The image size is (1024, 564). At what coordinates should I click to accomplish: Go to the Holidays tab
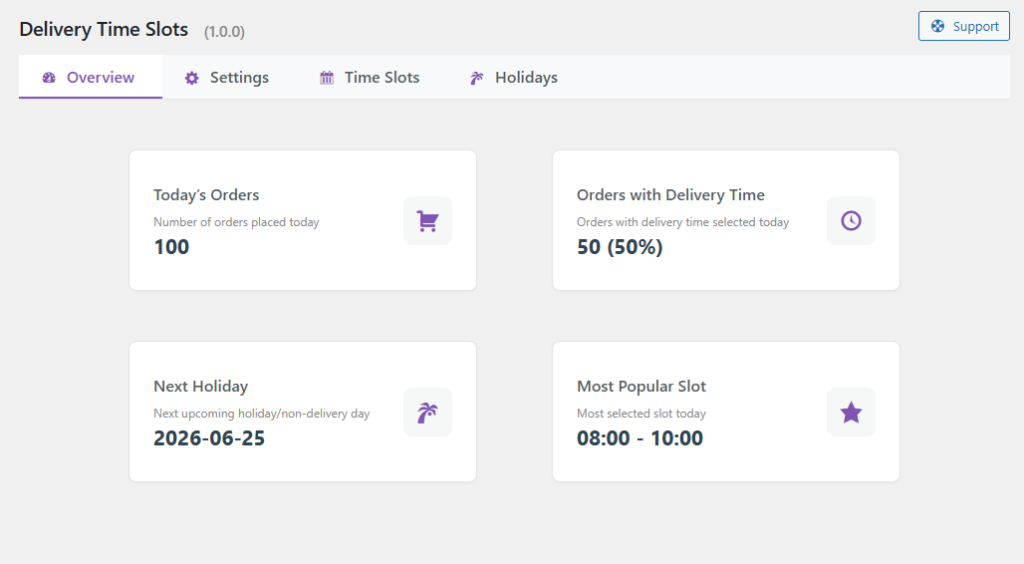pyautogui.click(x=526, y=78)
